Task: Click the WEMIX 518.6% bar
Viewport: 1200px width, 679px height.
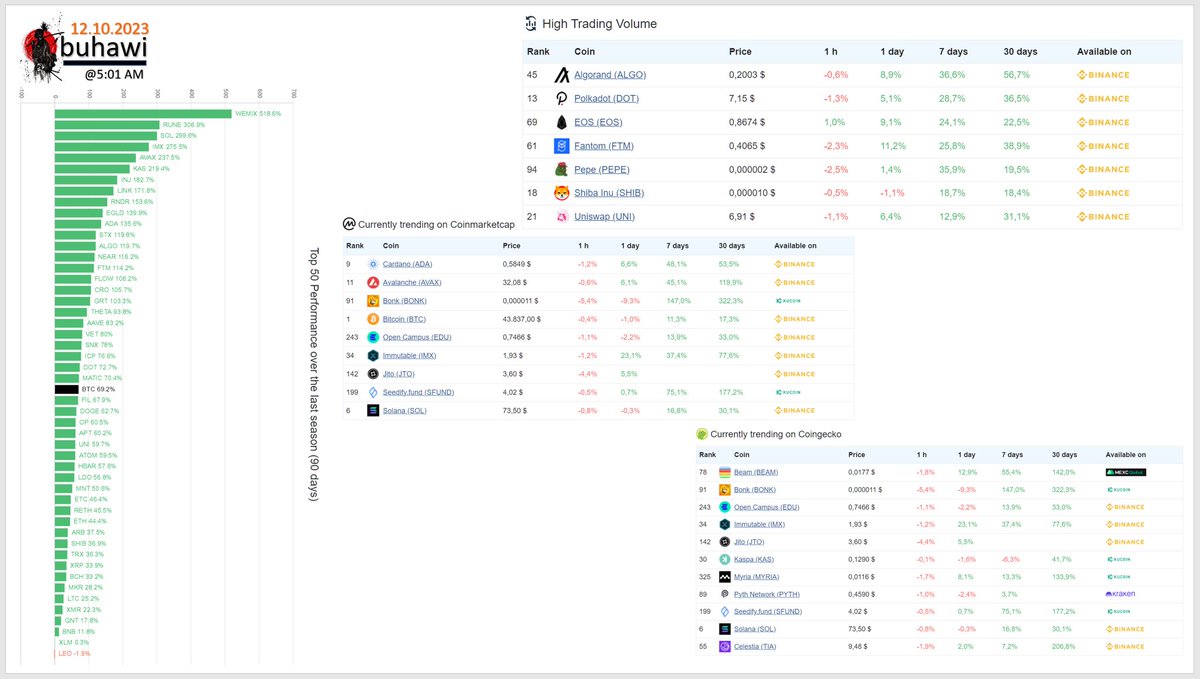Action: (143, 114)
